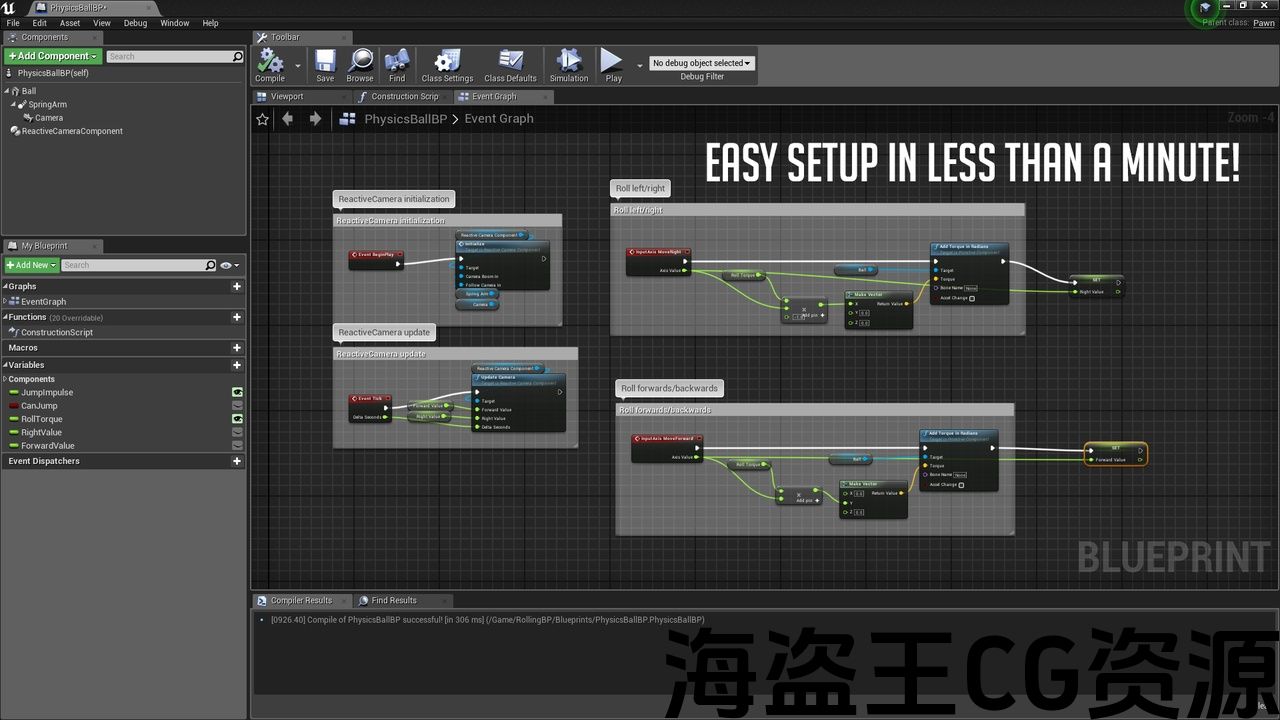Screen dimensions: 1280x720
Task: Open the debug object filter dropdown
Action: click(701, 63)
